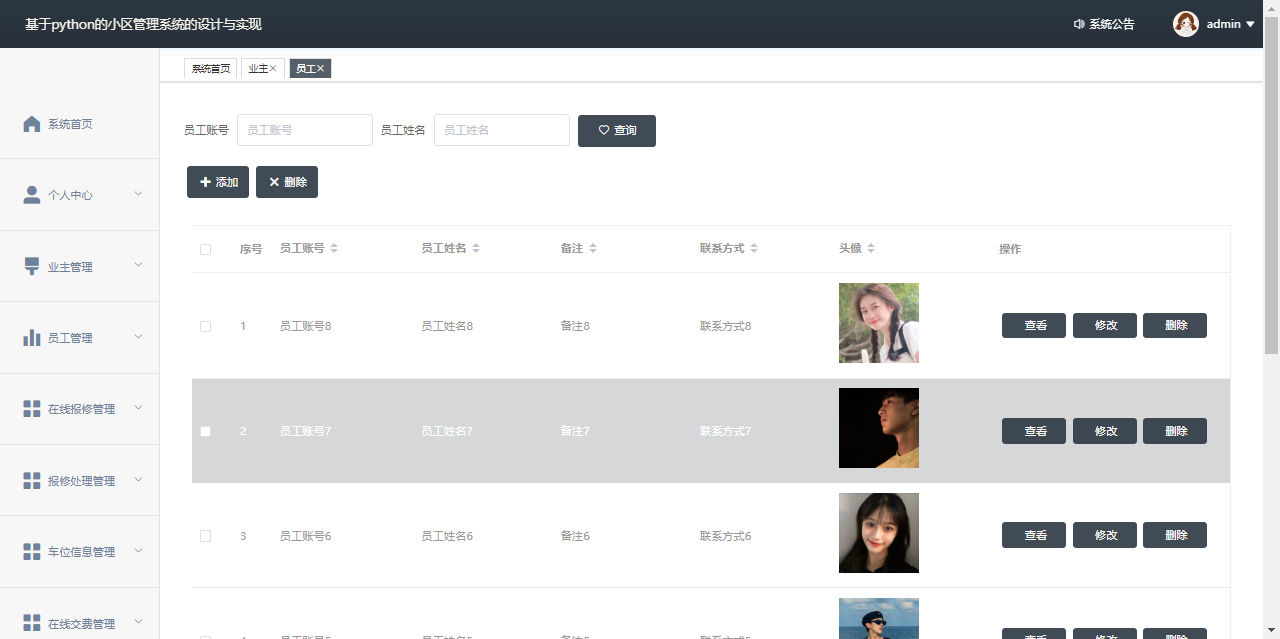This screenshot has width=1280, height=639.
Task: Open the admin user dropdown arrow
Action: [x=1250, y=24]
